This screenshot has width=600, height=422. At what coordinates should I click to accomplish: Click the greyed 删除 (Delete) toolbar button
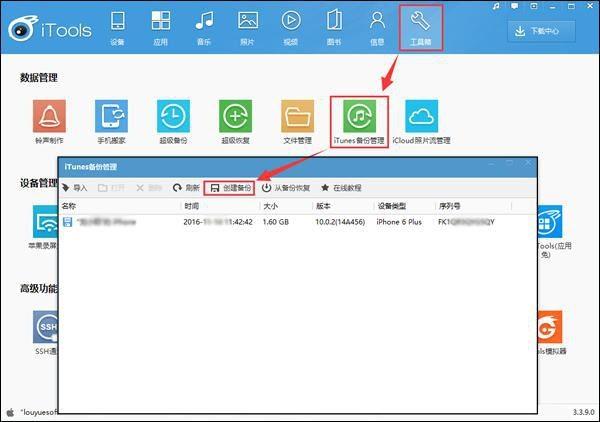click(149, 188)
